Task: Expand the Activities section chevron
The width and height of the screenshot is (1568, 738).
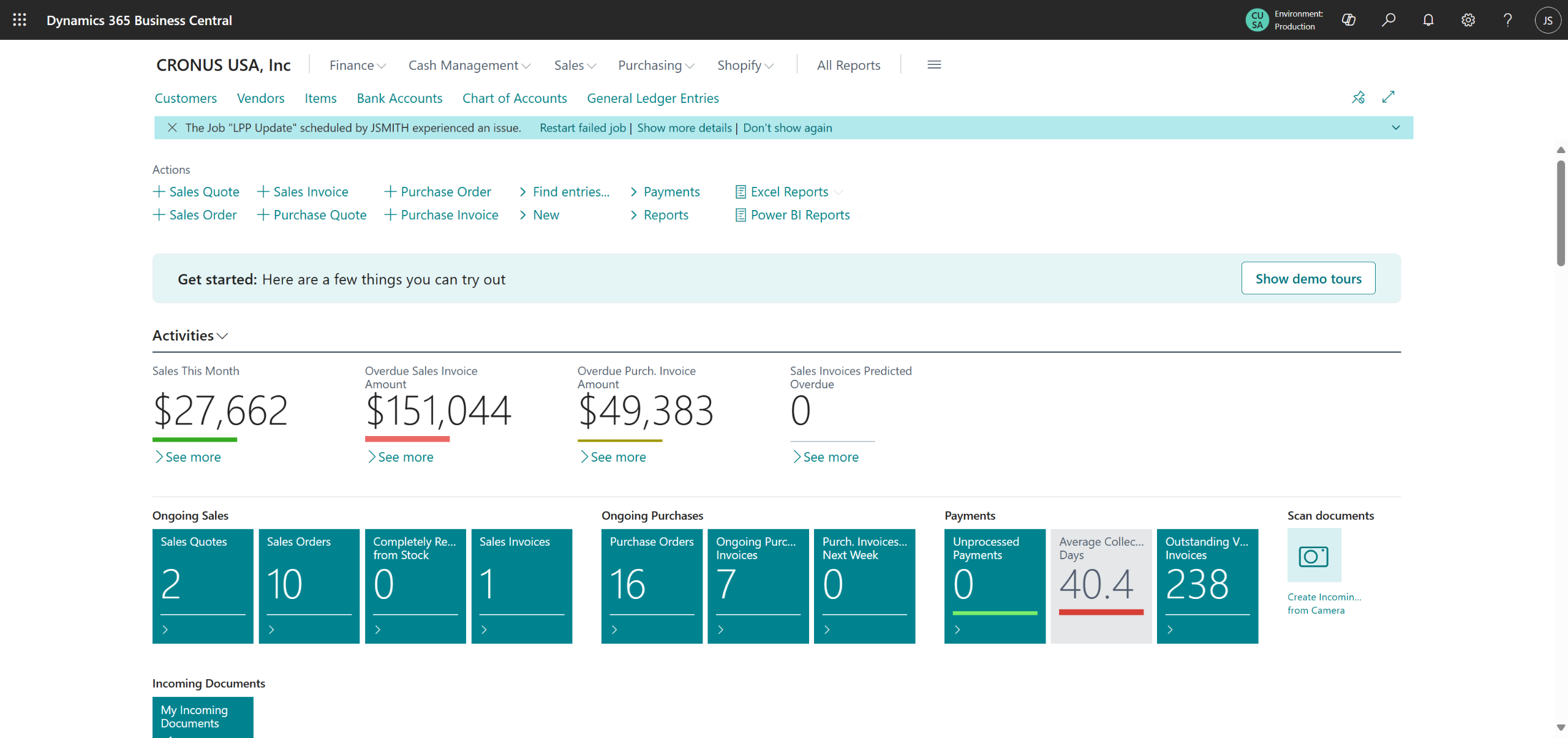Action: tap(222, 336)
